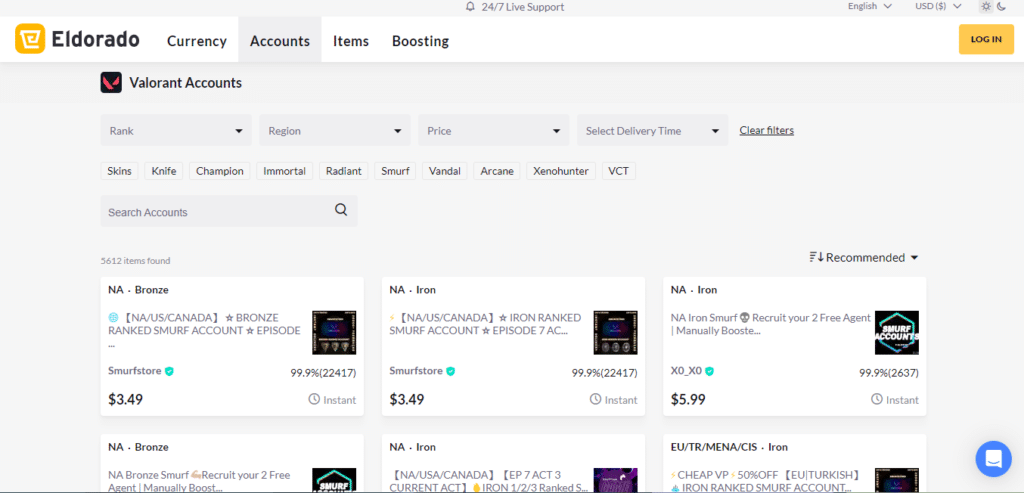Go to the Accounts tab

280,40
